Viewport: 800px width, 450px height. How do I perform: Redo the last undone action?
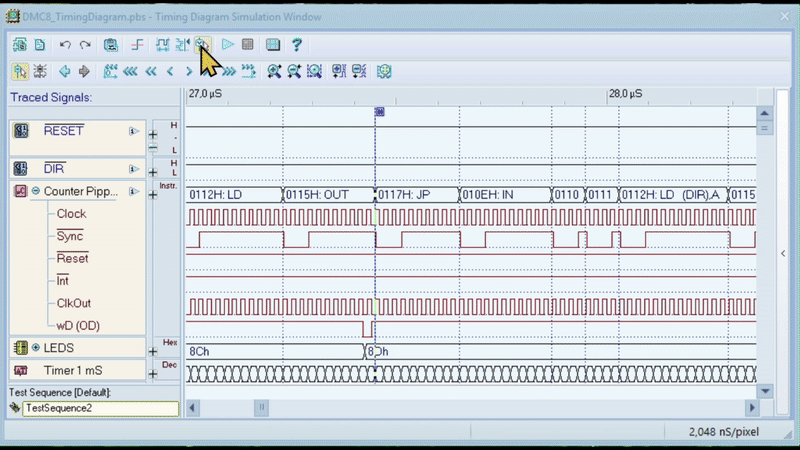[85, 45]
